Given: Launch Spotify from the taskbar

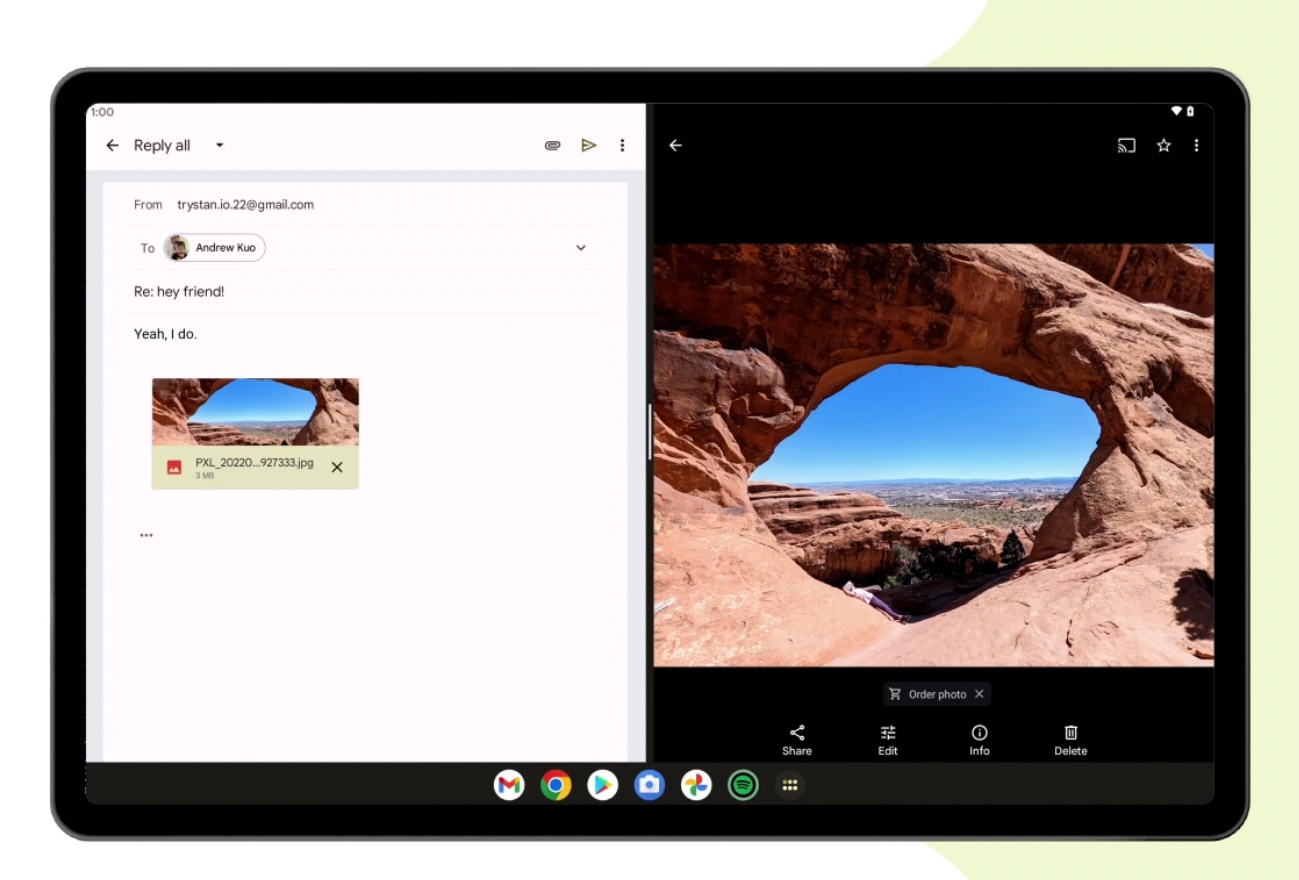Looking at the screenshot, I should (x=743, y=786).
